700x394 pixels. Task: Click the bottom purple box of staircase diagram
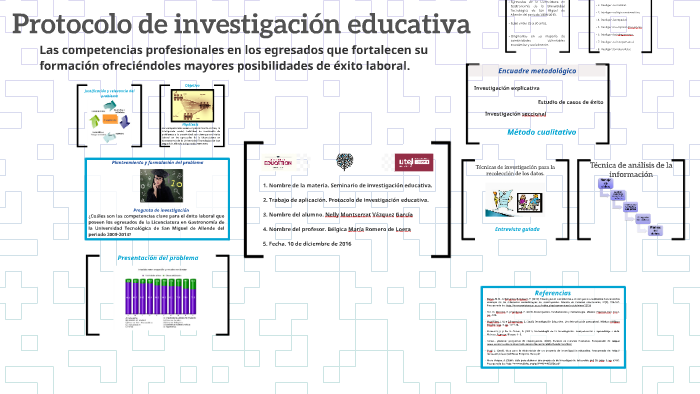pos(655,230)
